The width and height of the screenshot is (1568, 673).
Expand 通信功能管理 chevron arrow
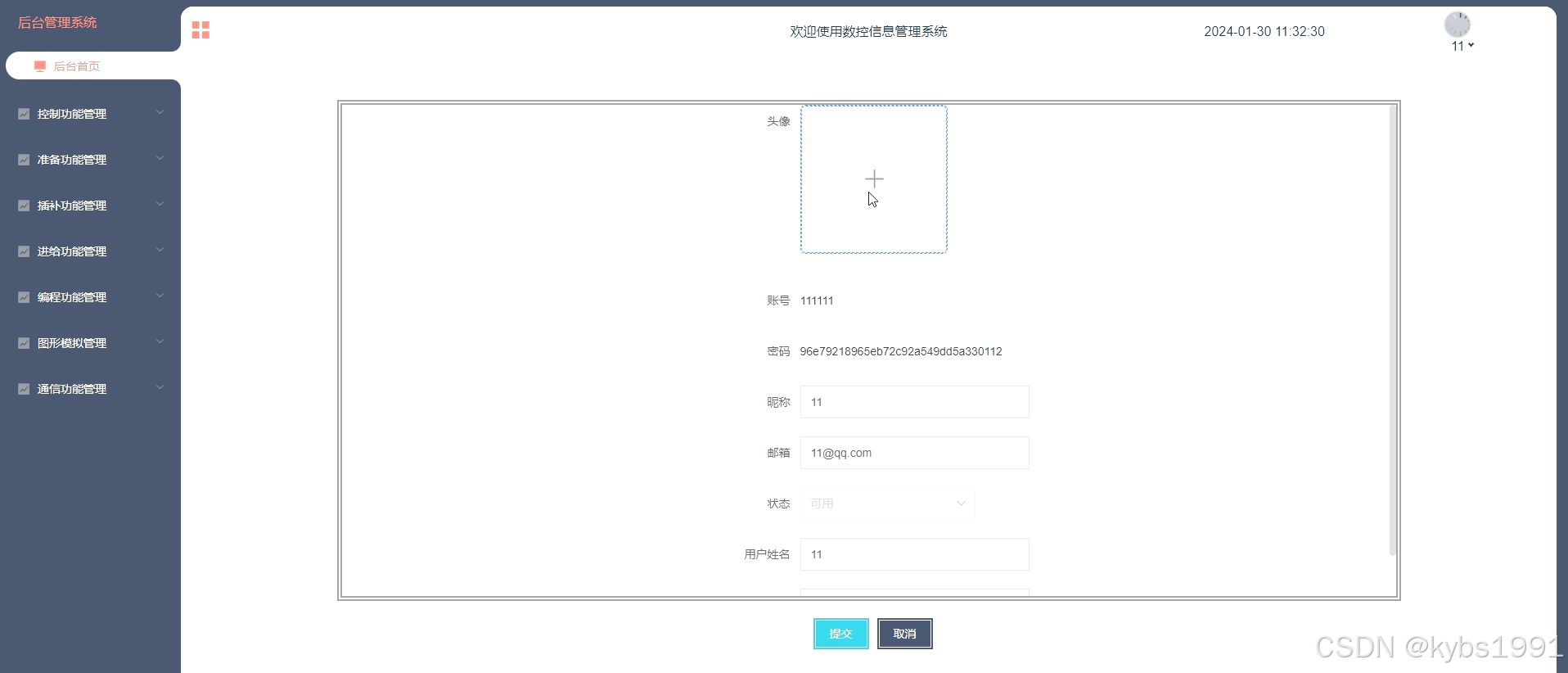coord(160,388)
